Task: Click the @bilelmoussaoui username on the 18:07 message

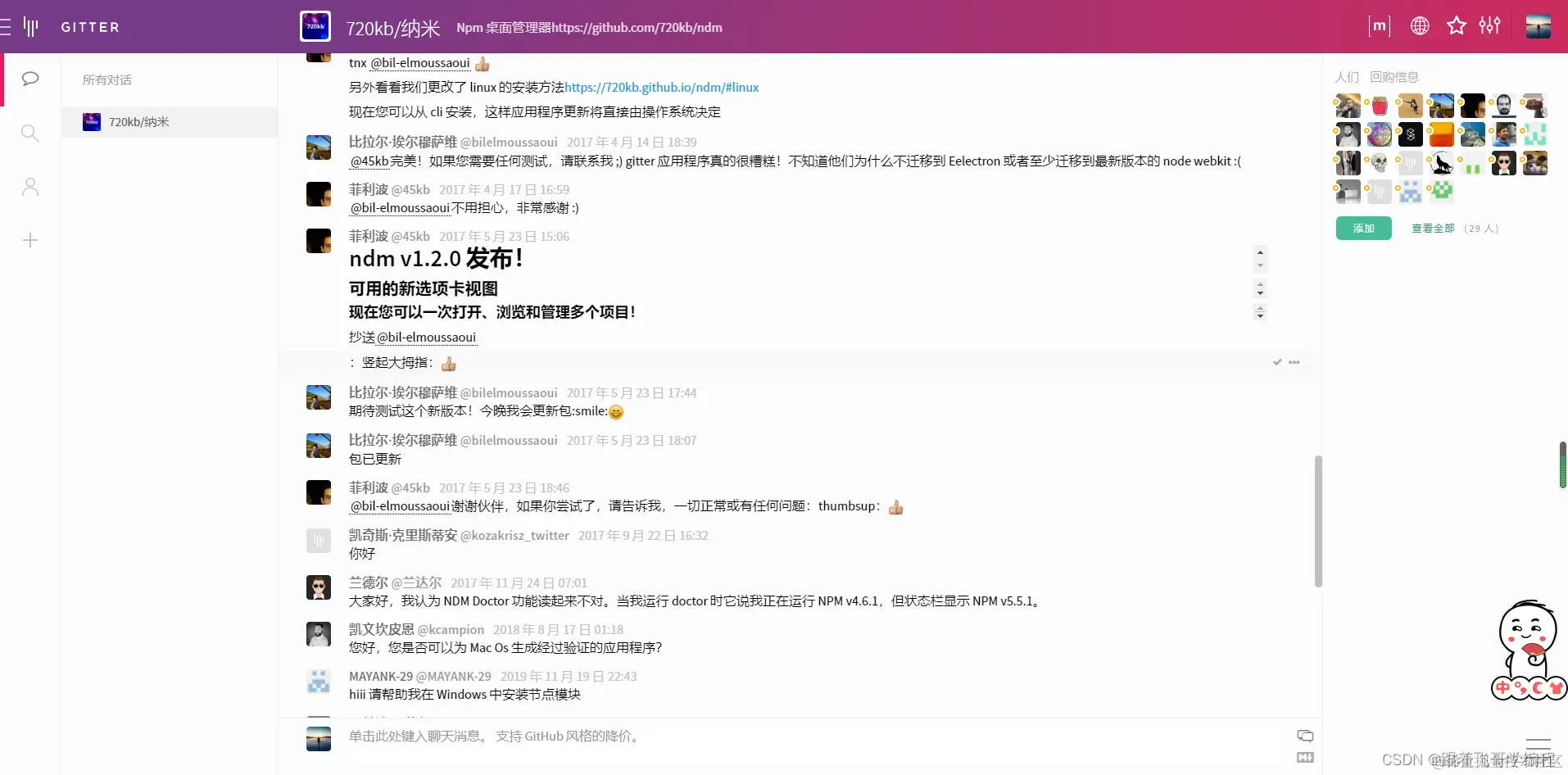Action: click(x=509, y=441)
